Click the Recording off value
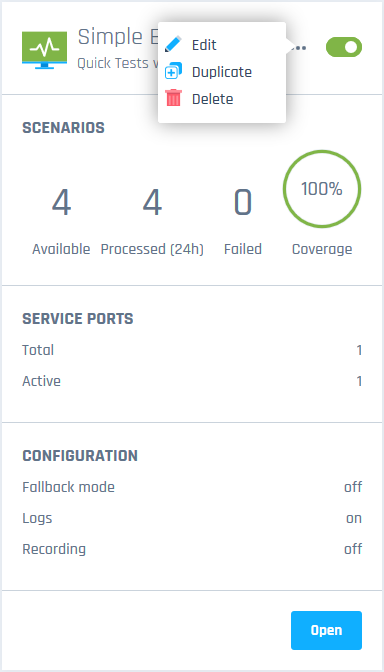The height and width of the screenshot is (672, 384). (x=353, y=549)
